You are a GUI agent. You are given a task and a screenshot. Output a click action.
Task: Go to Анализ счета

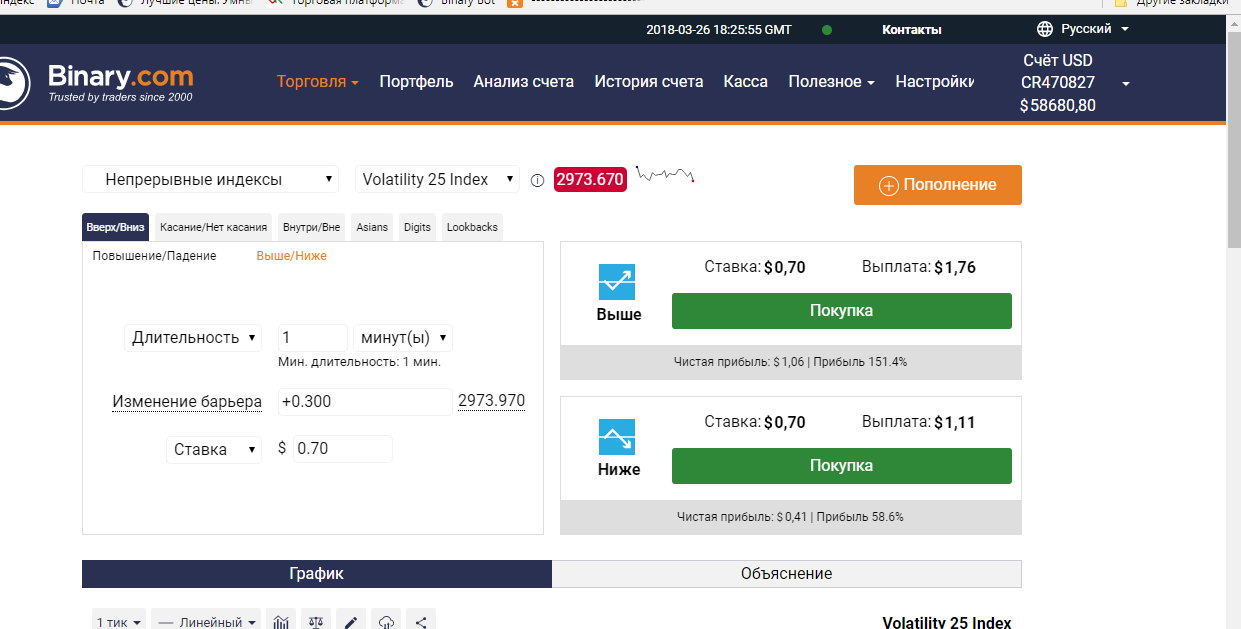[524, 82]
